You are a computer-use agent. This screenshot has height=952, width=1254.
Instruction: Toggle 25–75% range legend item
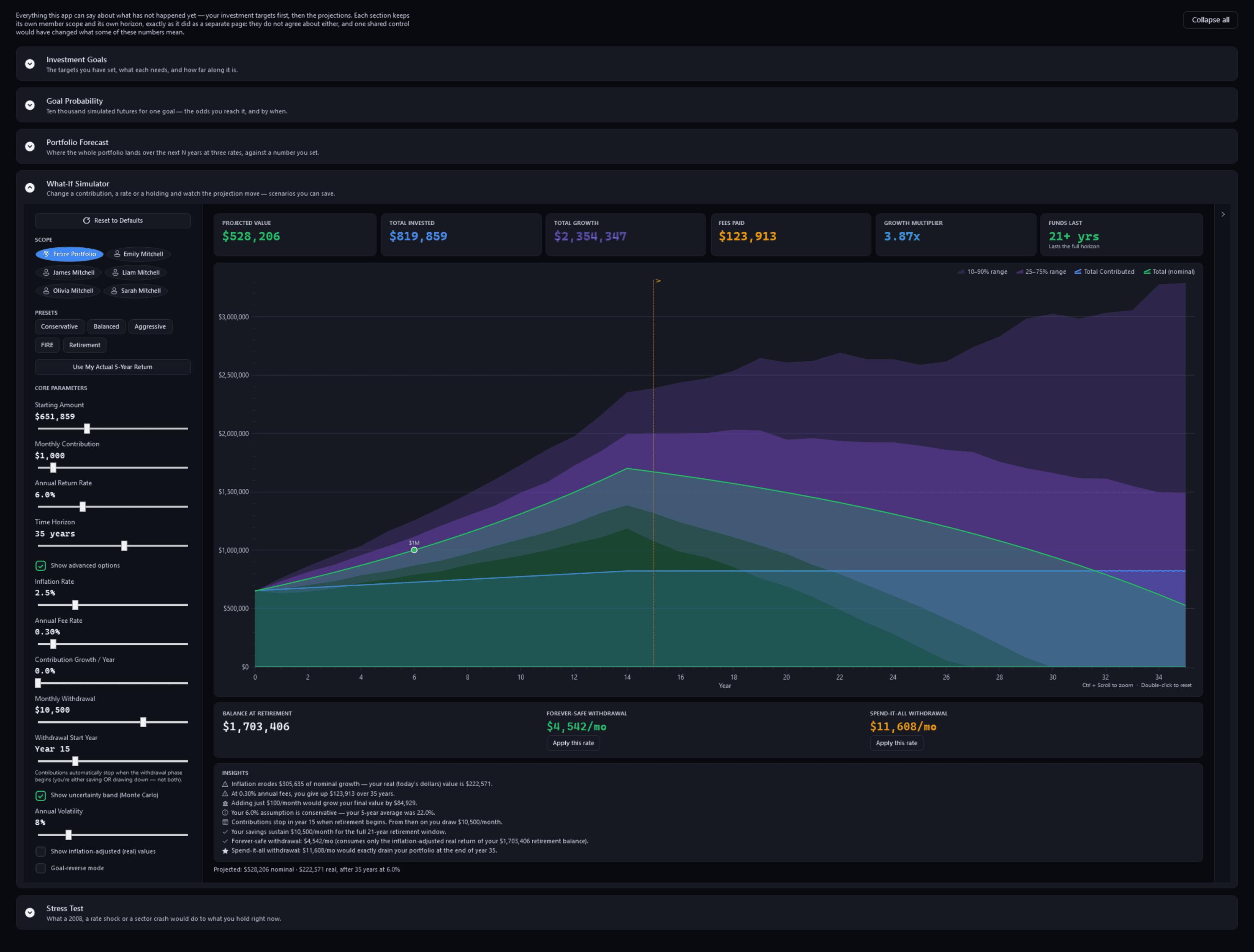1041,272
